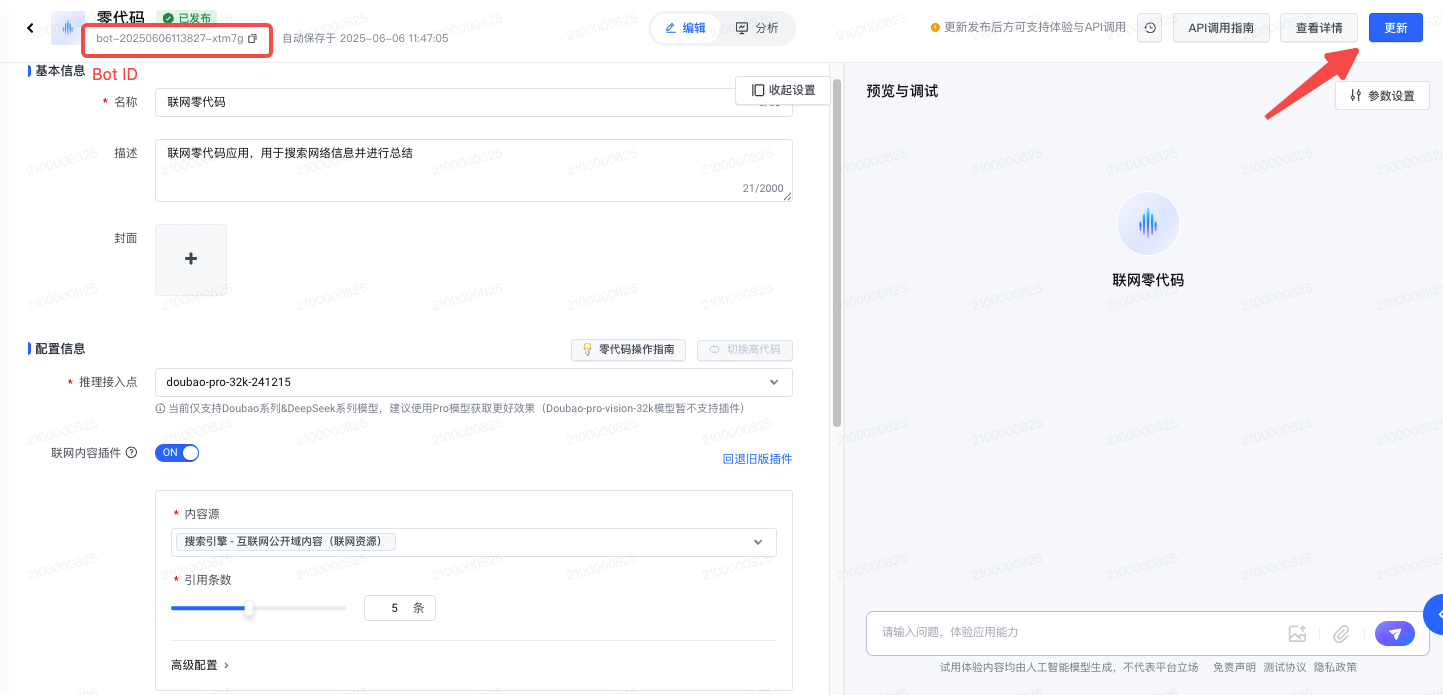Click the blue floating side button

[x=1434, y=613]
